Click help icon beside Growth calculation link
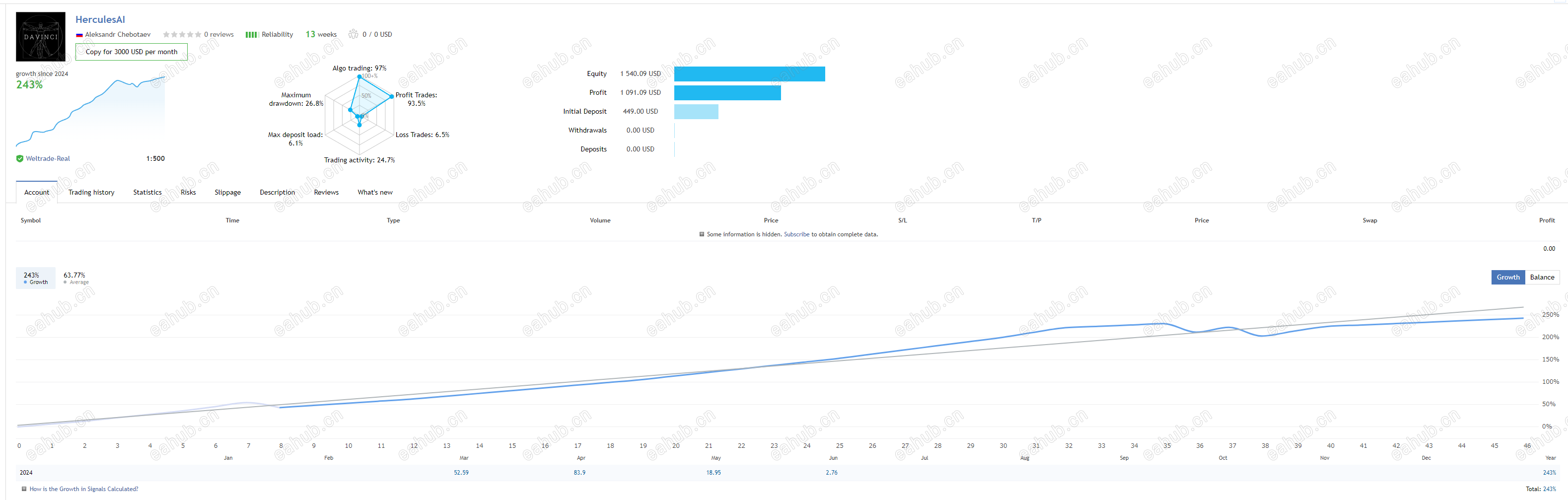The height and width of the screenshot is (500, 1568). click(x=24, y=489)
